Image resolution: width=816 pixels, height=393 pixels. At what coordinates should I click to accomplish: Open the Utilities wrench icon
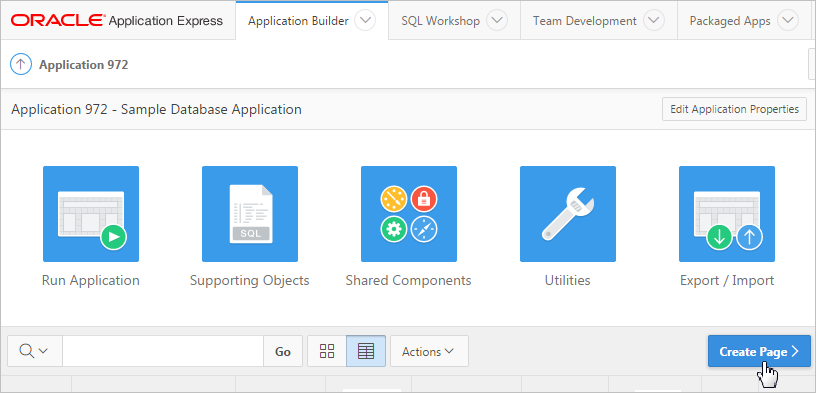568,214
